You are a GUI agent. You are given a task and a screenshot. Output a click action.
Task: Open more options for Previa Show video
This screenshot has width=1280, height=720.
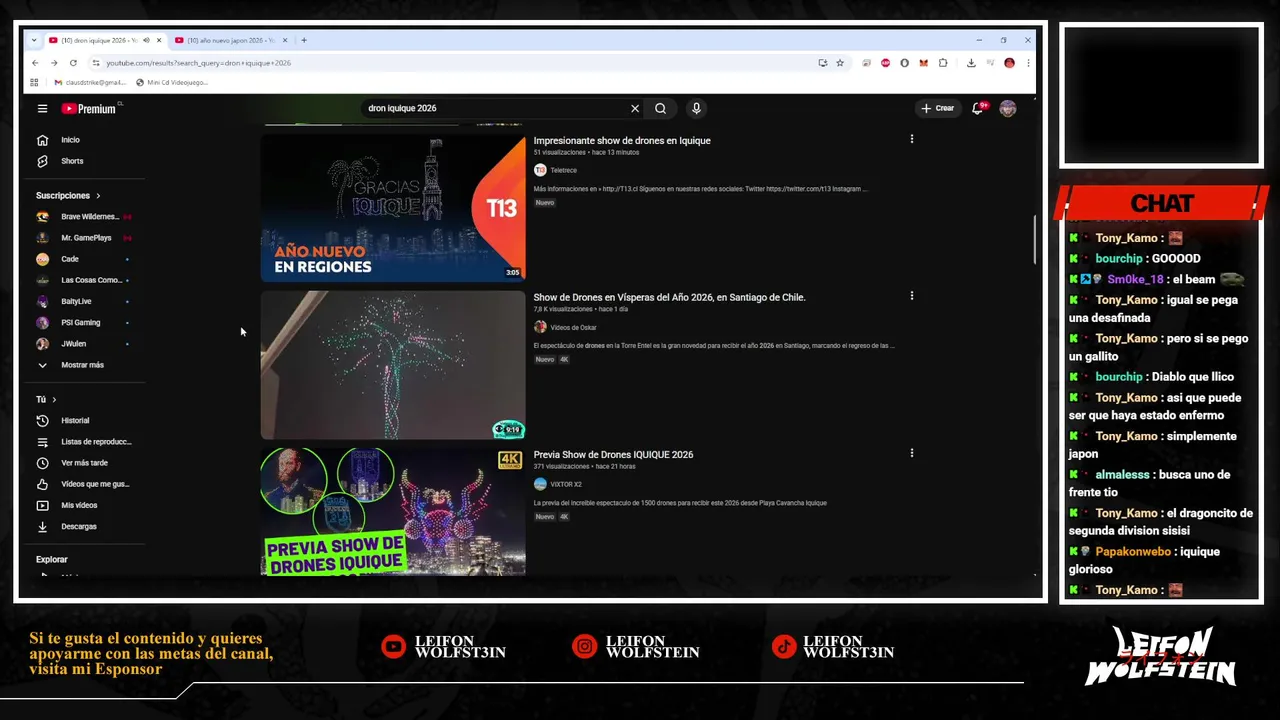pyautogui.click(x=911, y=453)
